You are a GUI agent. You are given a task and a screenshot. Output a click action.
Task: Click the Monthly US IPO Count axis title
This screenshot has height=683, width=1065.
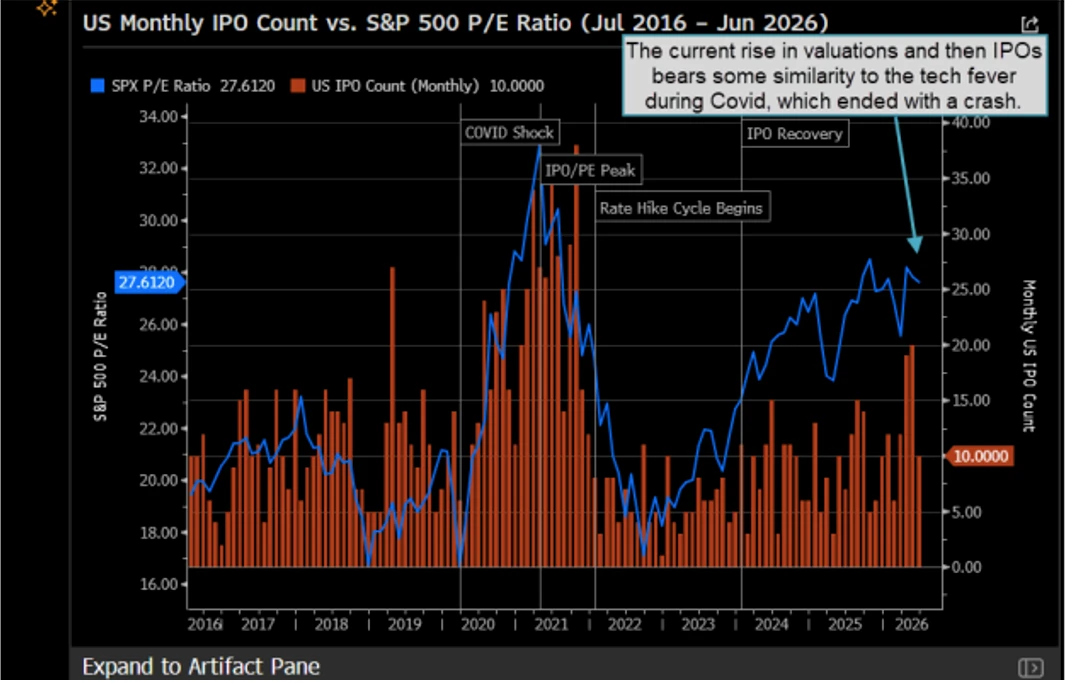[1028, 356]
